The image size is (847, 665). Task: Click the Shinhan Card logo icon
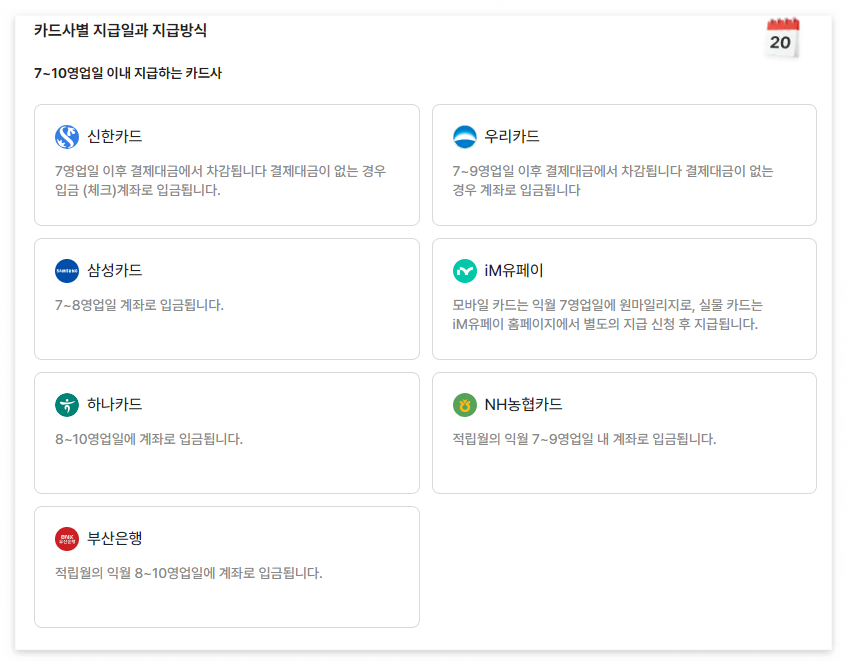pos(64,133)
